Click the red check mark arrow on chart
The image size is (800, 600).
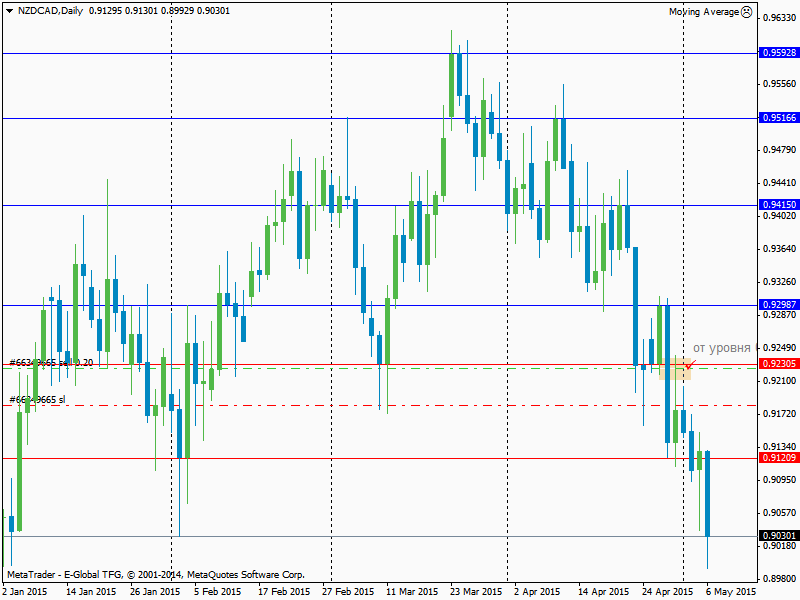tap(691, 365)
